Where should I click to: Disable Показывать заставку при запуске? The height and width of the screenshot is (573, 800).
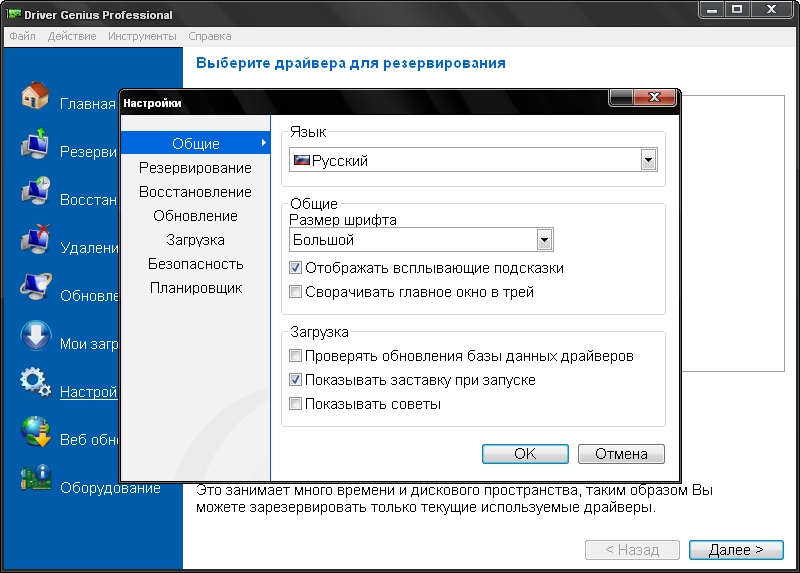click(x=295, y=379)
